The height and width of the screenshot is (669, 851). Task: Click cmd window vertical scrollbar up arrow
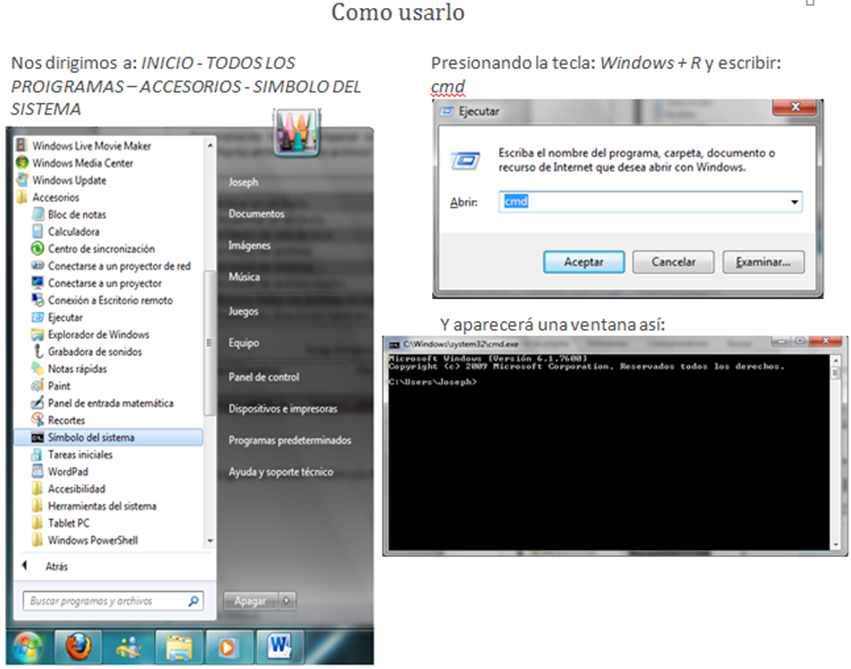(x=836, y=360)
